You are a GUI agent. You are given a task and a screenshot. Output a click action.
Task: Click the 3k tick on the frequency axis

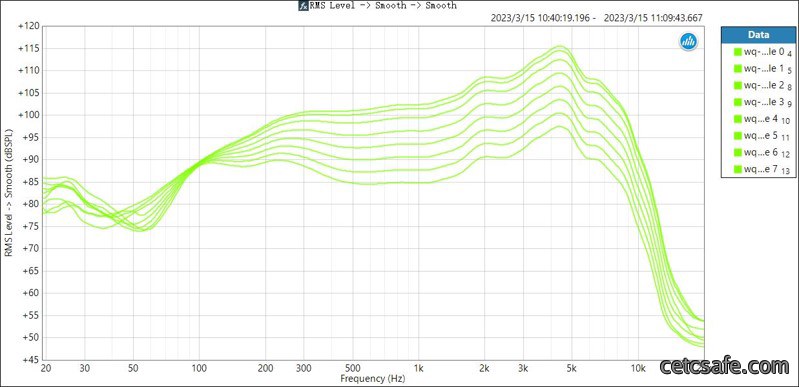(523, 368)
